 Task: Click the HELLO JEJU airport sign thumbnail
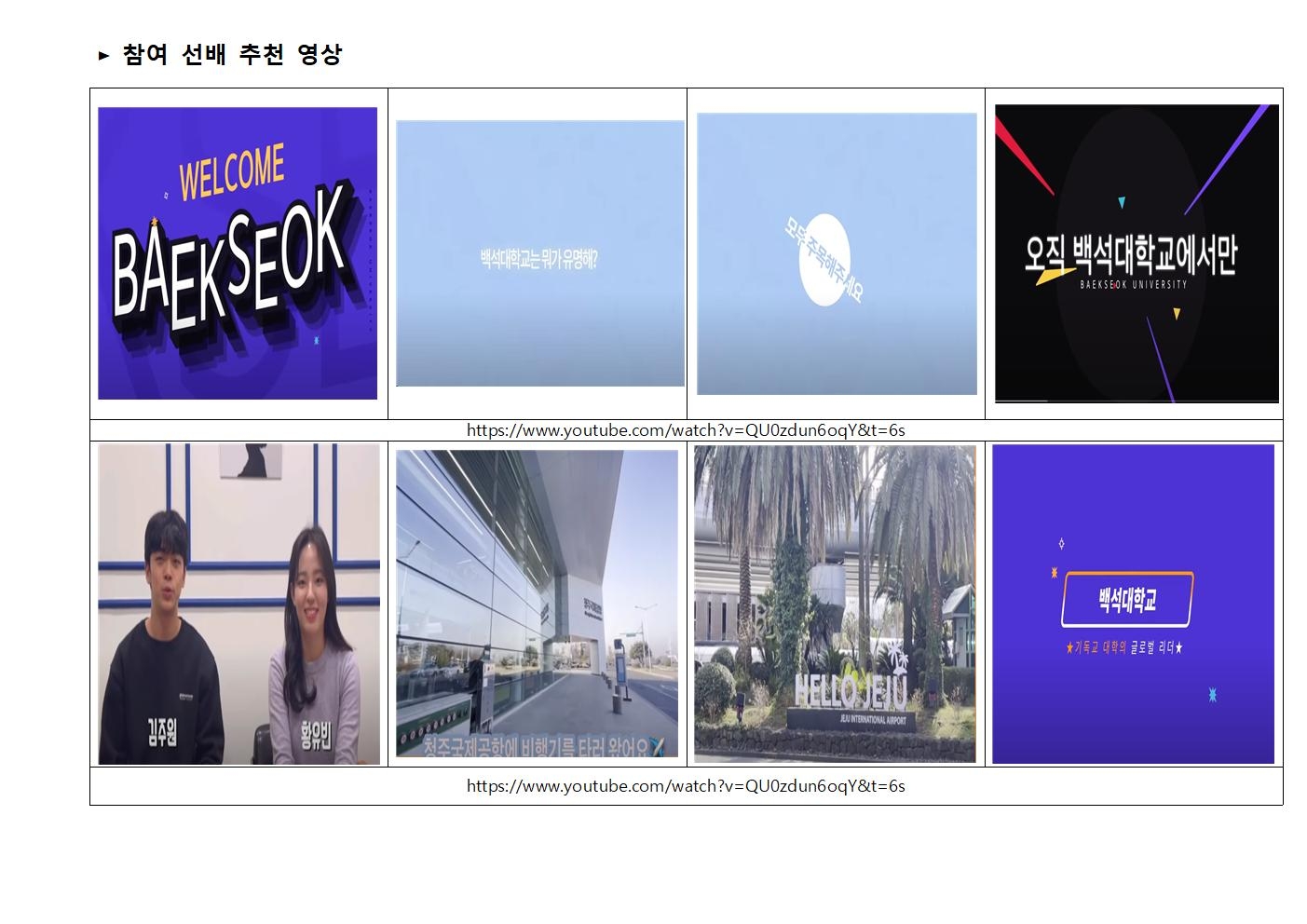click(835, 605)
